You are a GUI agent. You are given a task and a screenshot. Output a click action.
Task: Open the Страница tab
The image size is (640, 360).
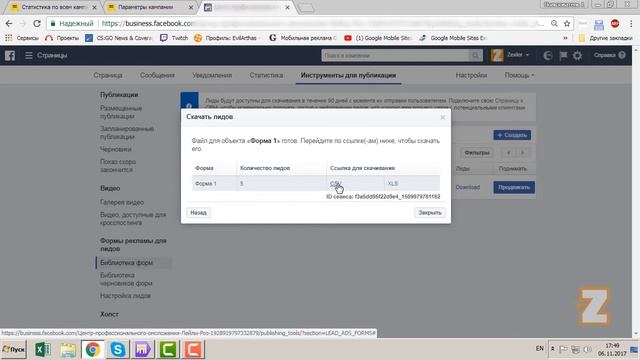108,75
